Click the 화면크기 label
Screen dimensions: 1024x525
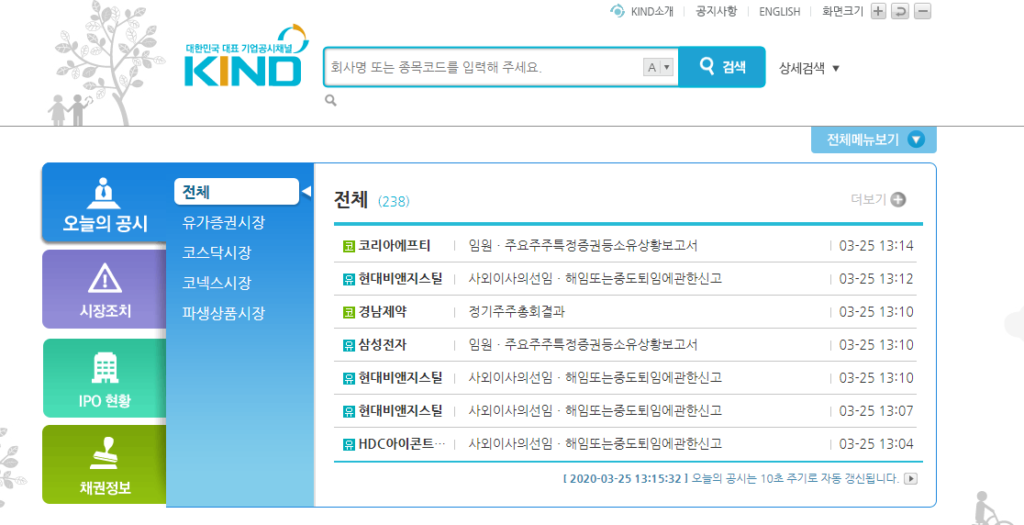843,12
